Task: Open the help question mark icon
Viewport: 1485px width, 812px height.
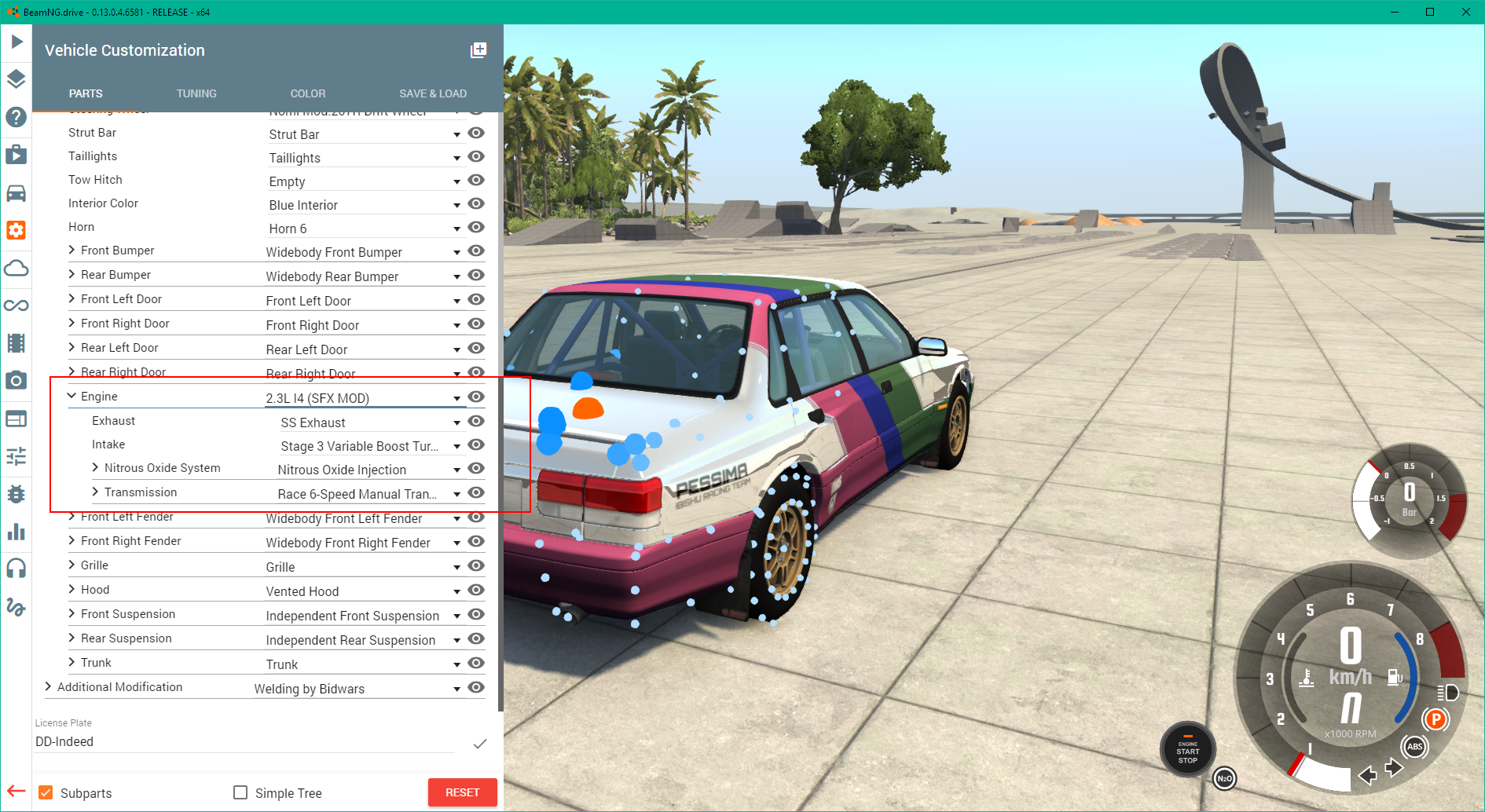Action: 16,117
